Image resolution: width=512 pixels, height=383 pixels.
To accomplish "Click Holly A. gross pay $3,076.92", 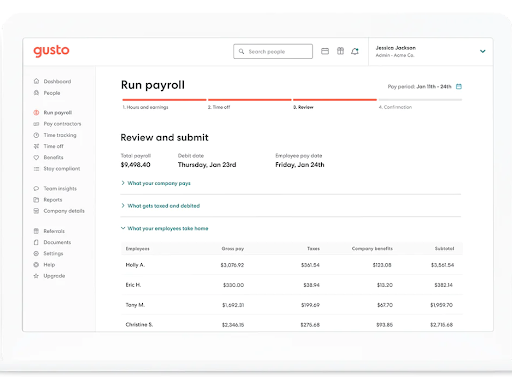I will click(232, 265).
